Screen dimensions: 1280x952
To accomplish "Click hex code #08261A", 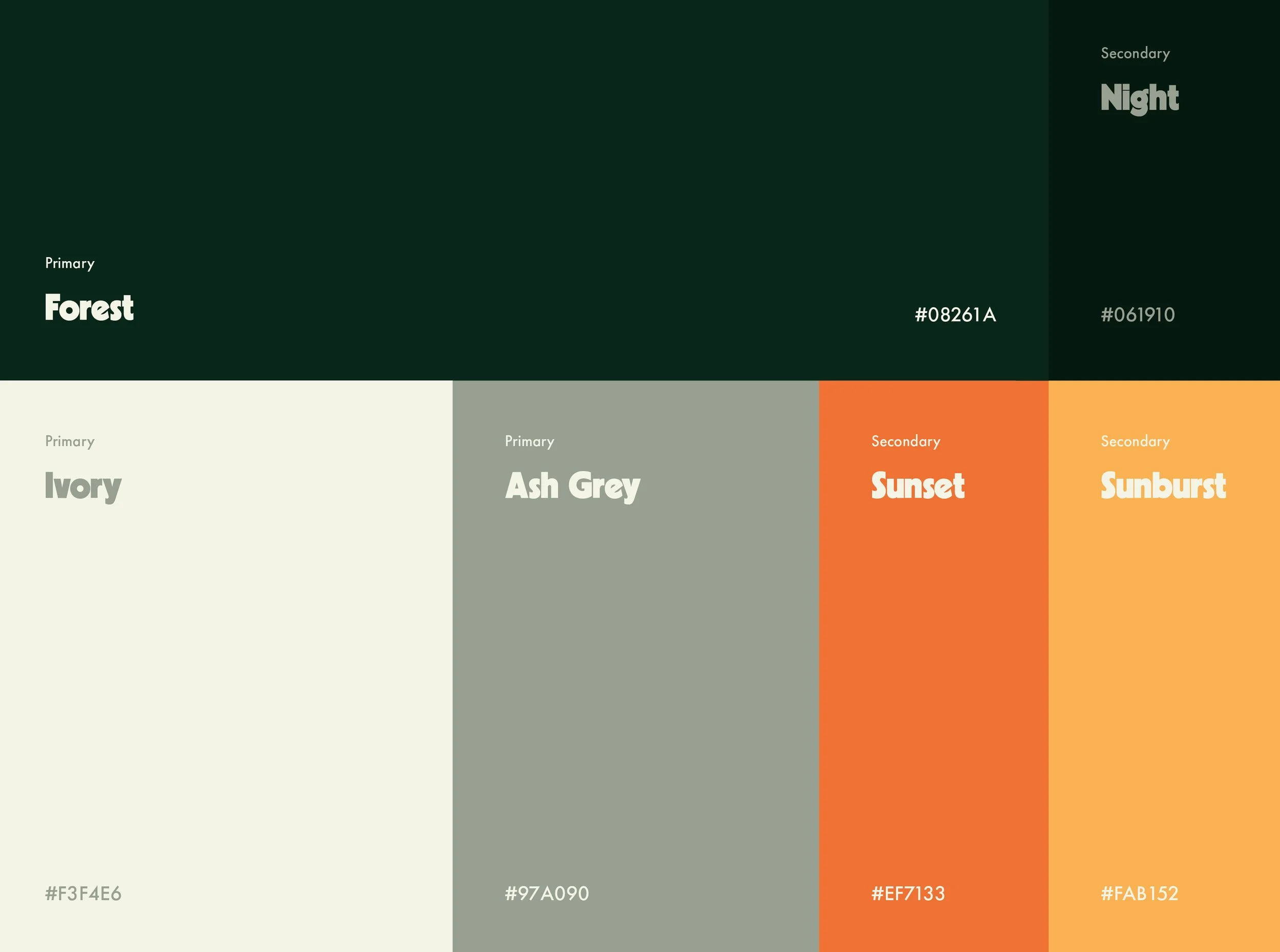I will click(955, 314).
